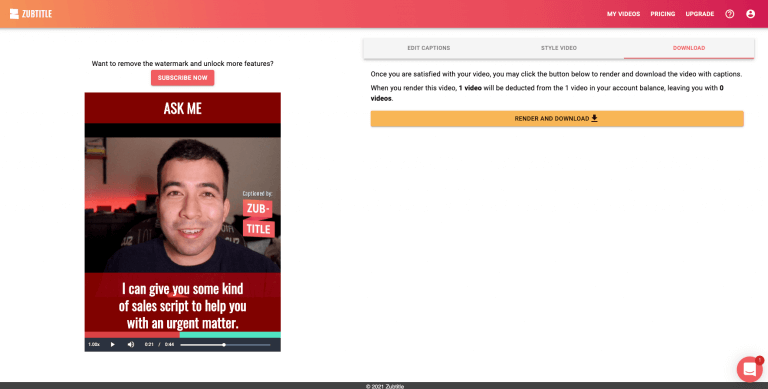Image resolution: width=768 pixels, height=389 pixels.
Task: Switch to the Edit Captions tab
Action: pos(429,48)
